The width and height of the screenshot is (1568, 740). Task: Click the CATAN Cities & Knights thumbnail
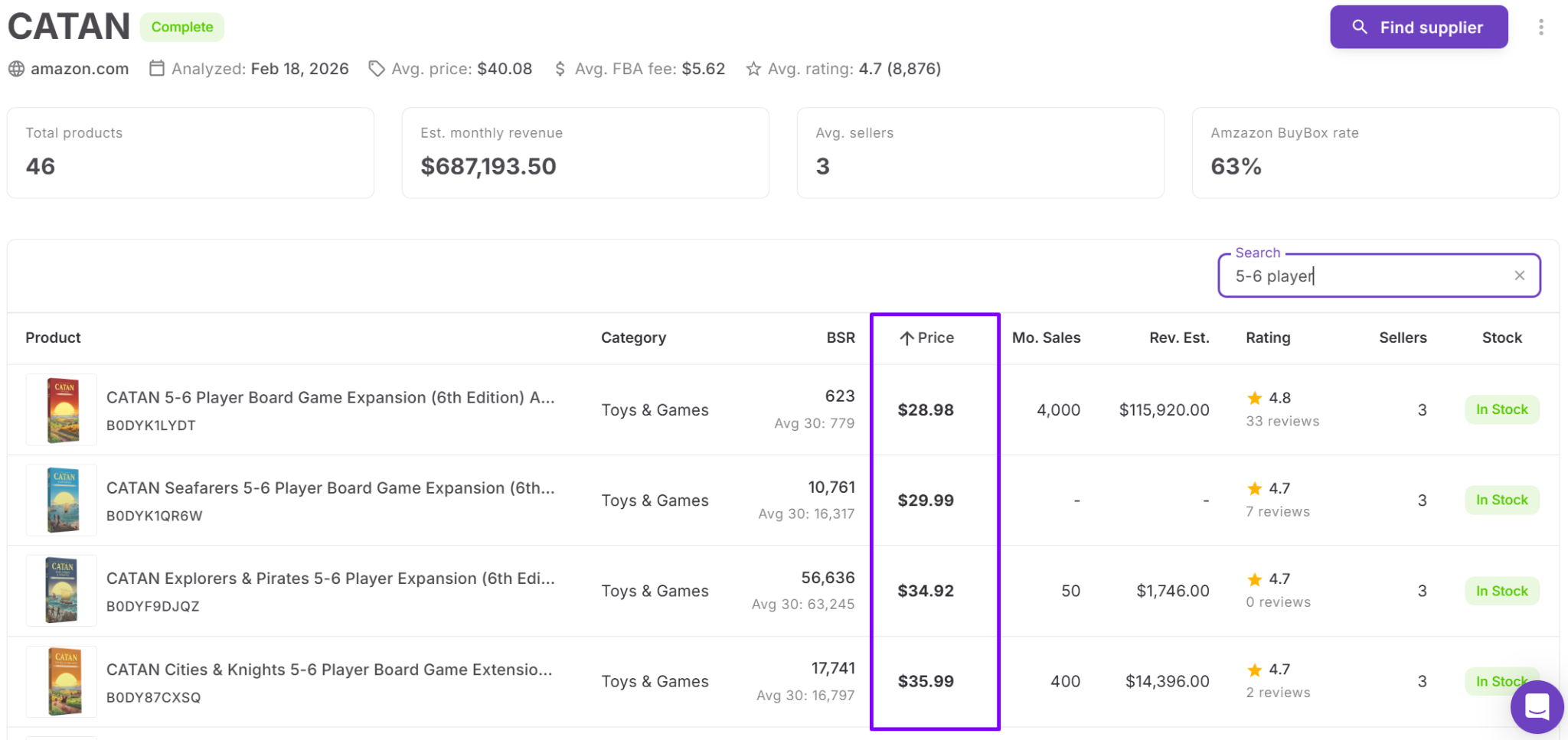point(61,680)
